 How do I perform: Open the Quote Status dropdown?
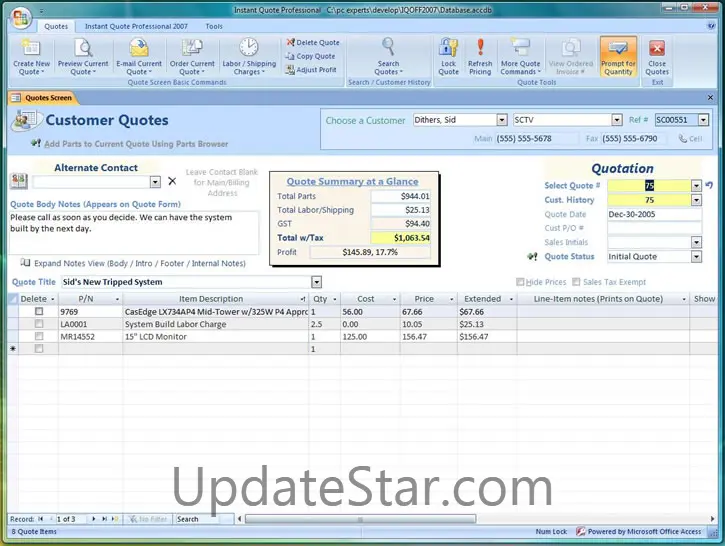[696, 257]
